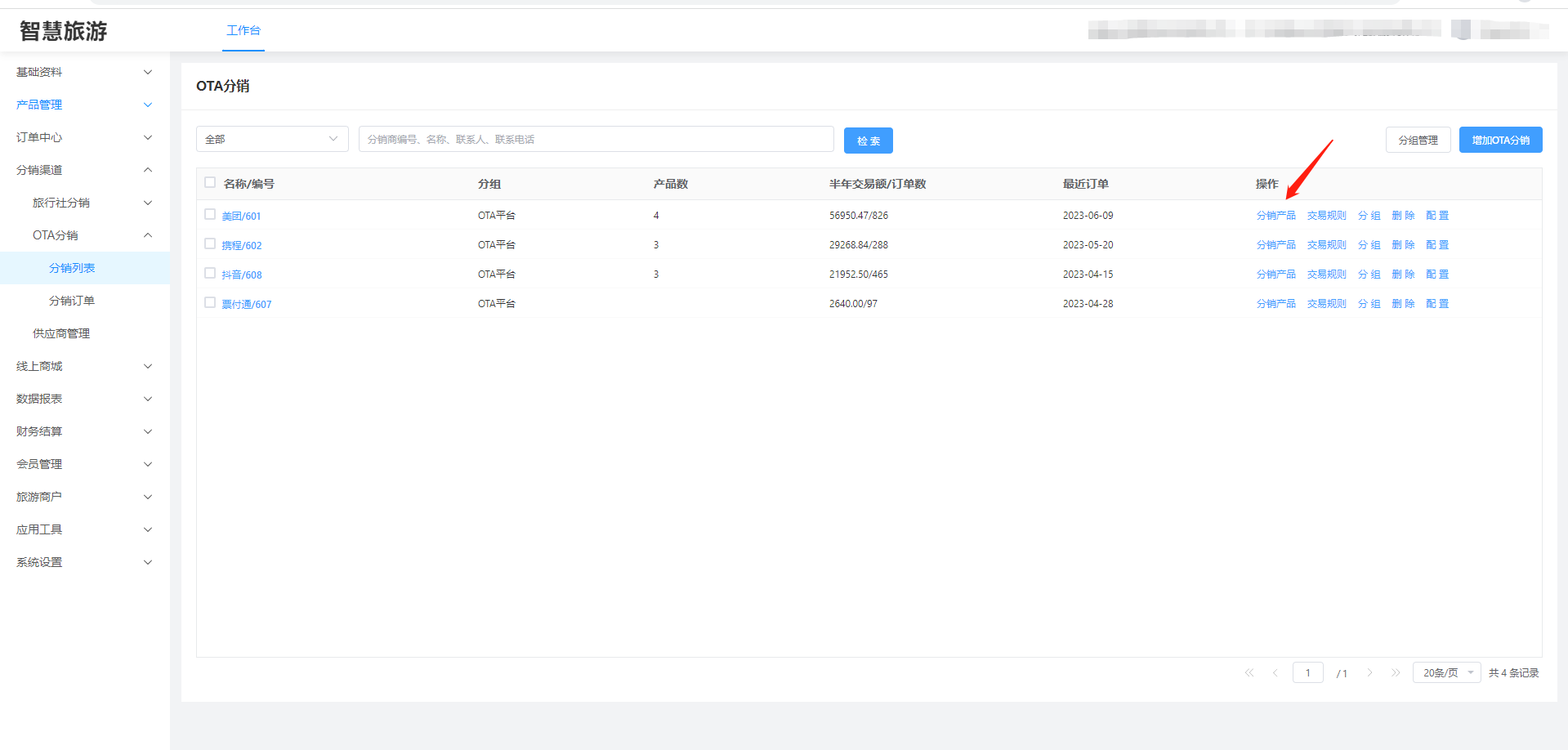1568x750 pixels.
Task: Open 分销产品 link for 美团 row
Action: [x=1275, y=216]
